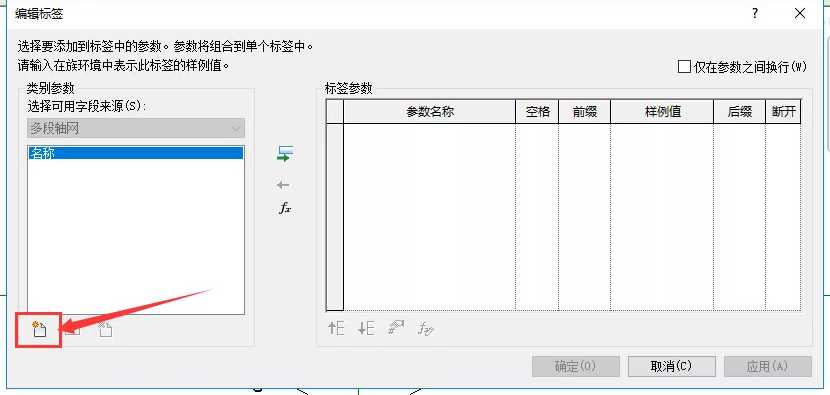The width and height of the screenshot is (830, 395).
Task: Click the 取消(C) button
Action: (x=672, y=366)
